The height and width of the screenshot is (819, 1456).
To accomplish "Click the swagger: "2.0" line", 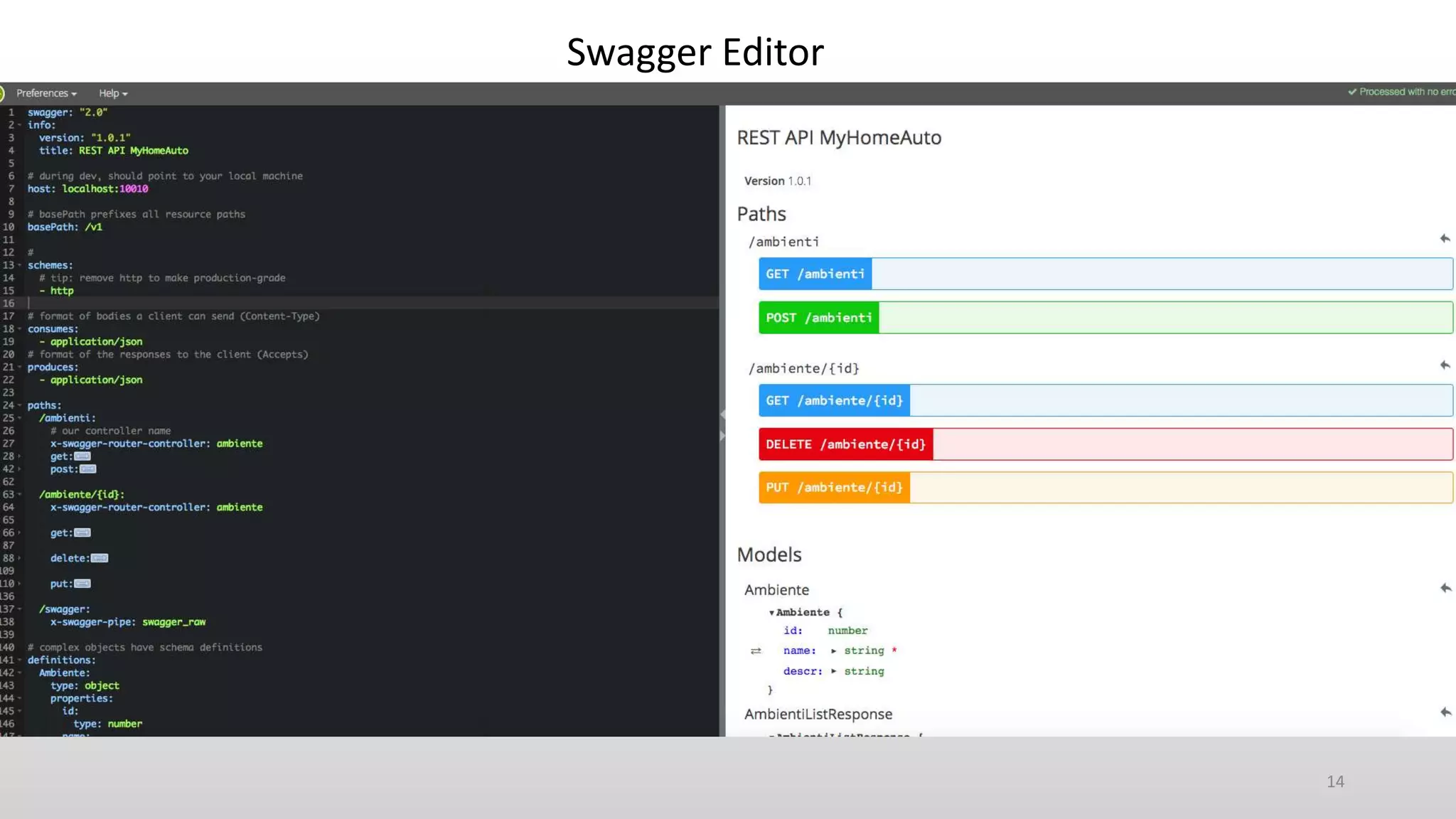I will click(68, 112).
